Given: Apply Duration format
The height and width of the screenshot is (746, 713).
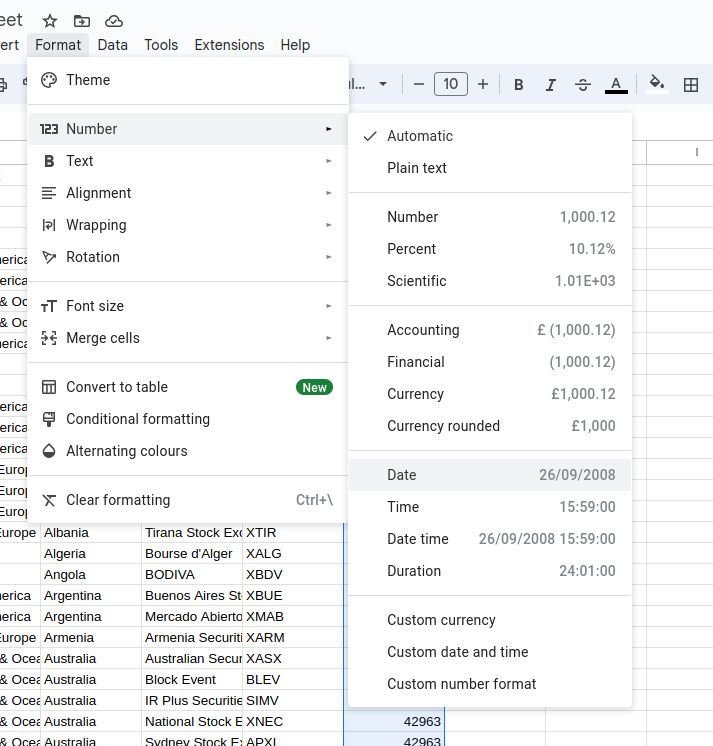Looking at the screenshot, I should point(490,570).
